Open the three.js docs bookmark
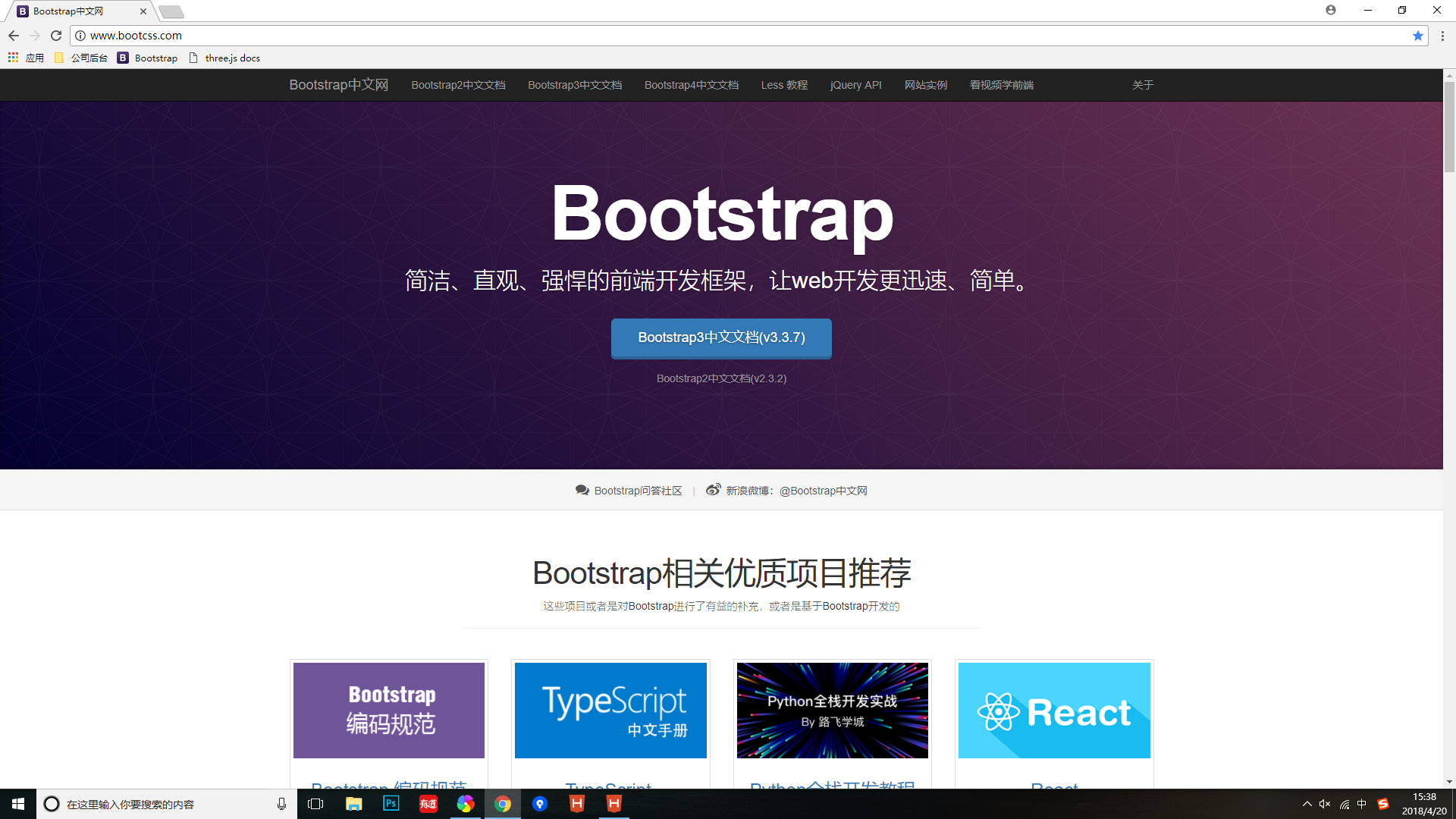This screenshot has height=819, width=1456. click(224, 58)
